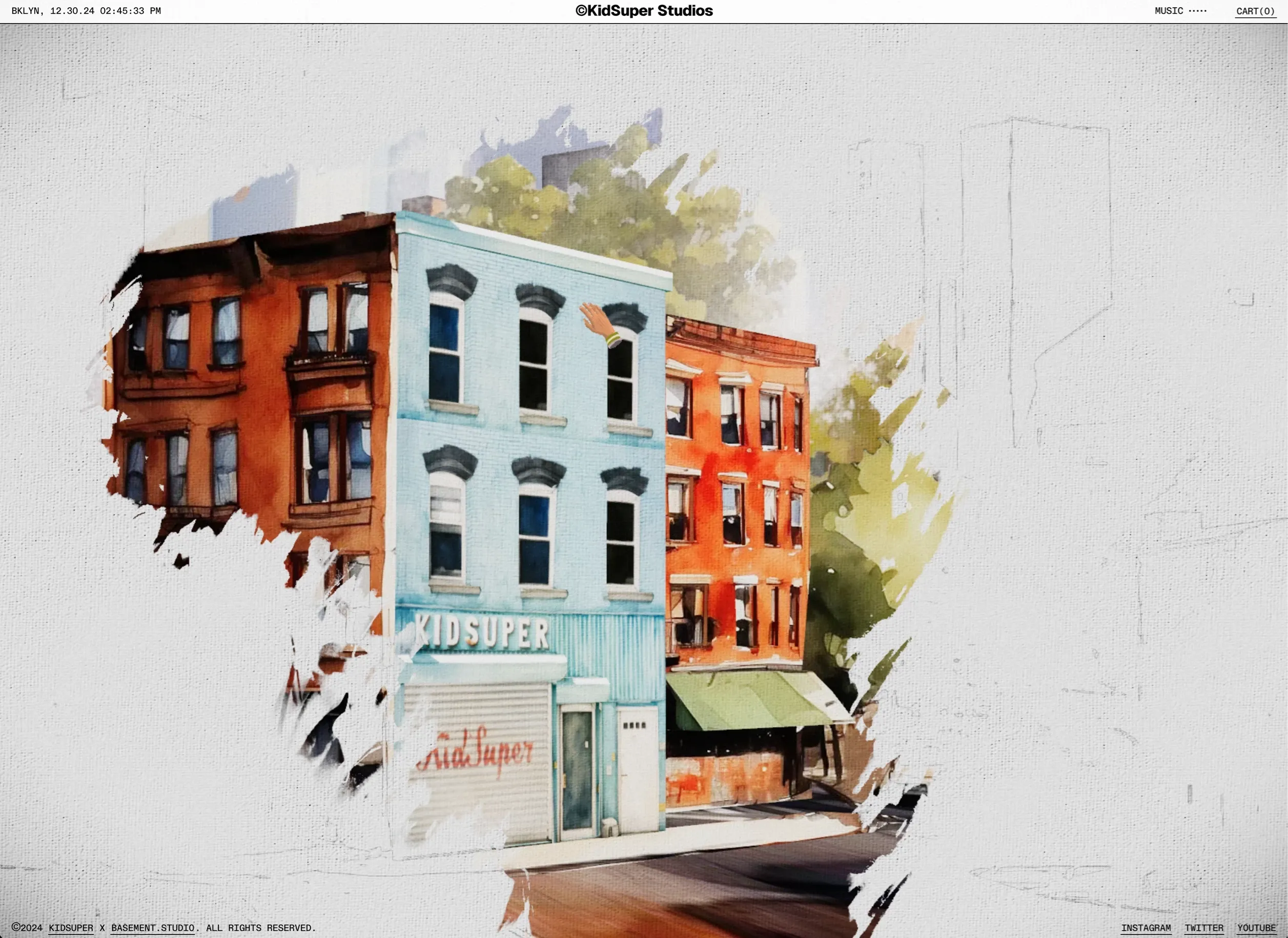Screen dimensions: 1288x938
Task: Click the ©KidSuper Studios logo
Action: 644,11
